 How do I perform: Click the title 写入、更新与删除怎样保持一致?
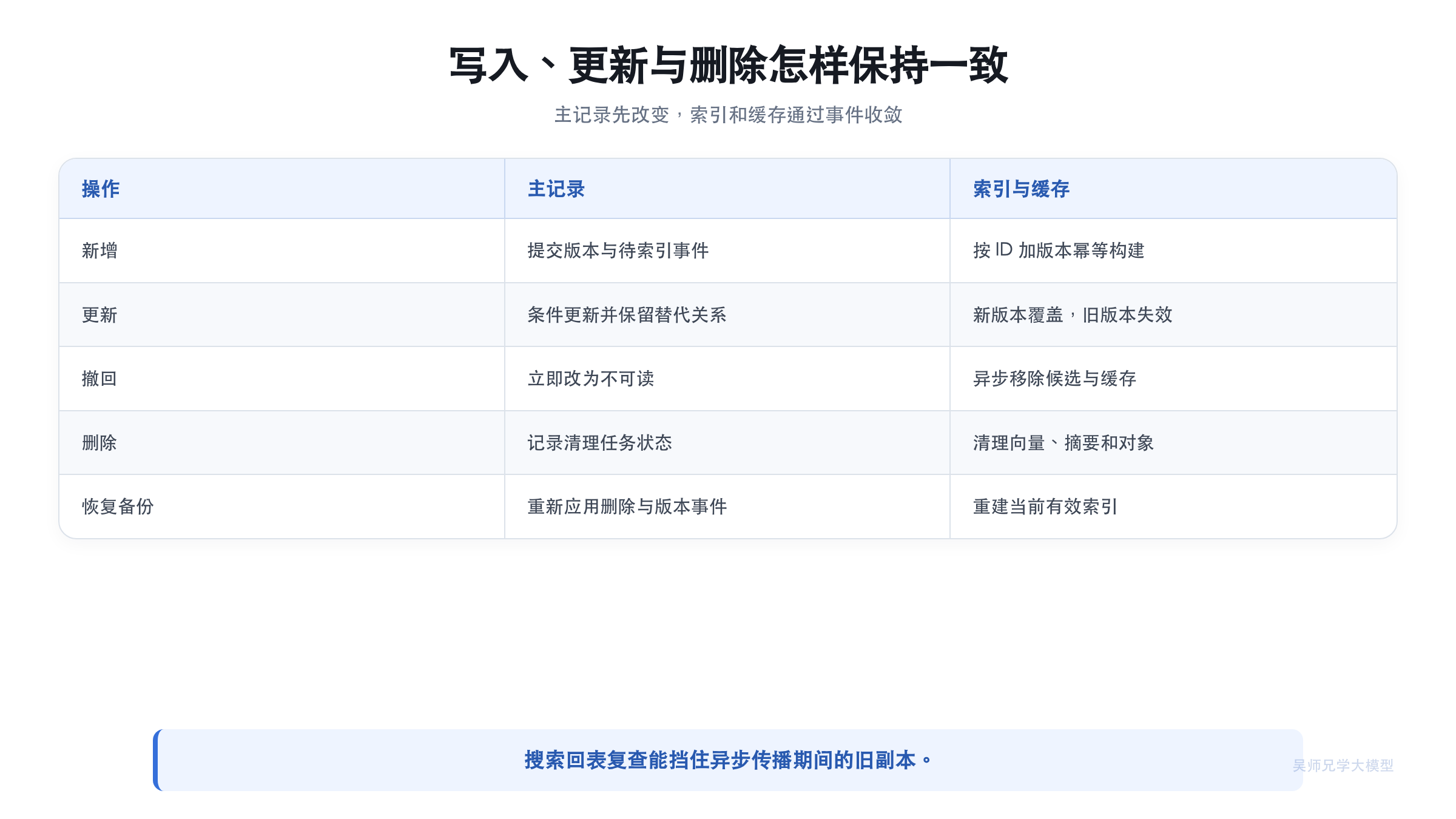(728, 65)
